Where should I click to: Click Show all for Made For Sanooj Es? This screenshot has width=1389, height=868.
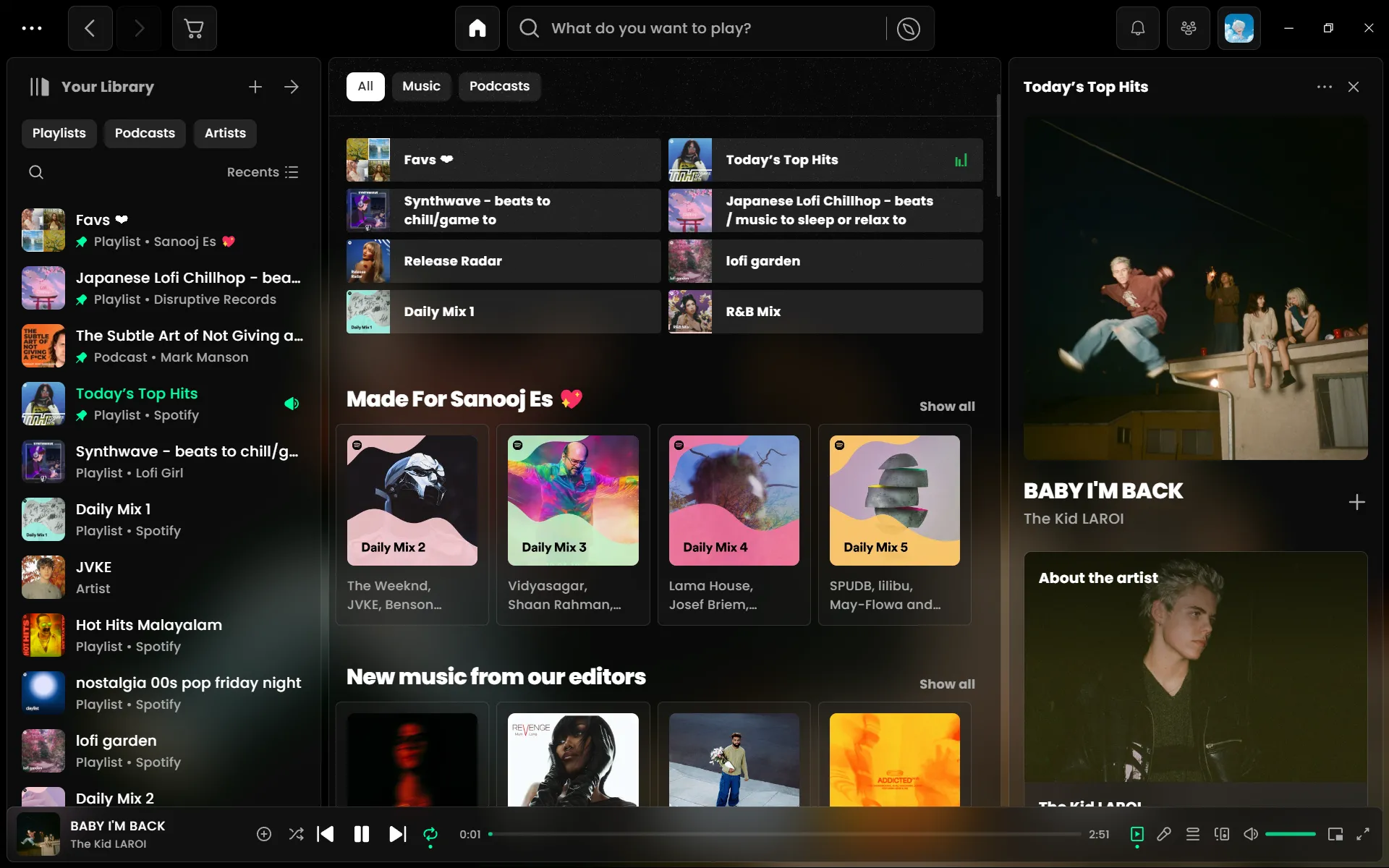coord(947,406)
